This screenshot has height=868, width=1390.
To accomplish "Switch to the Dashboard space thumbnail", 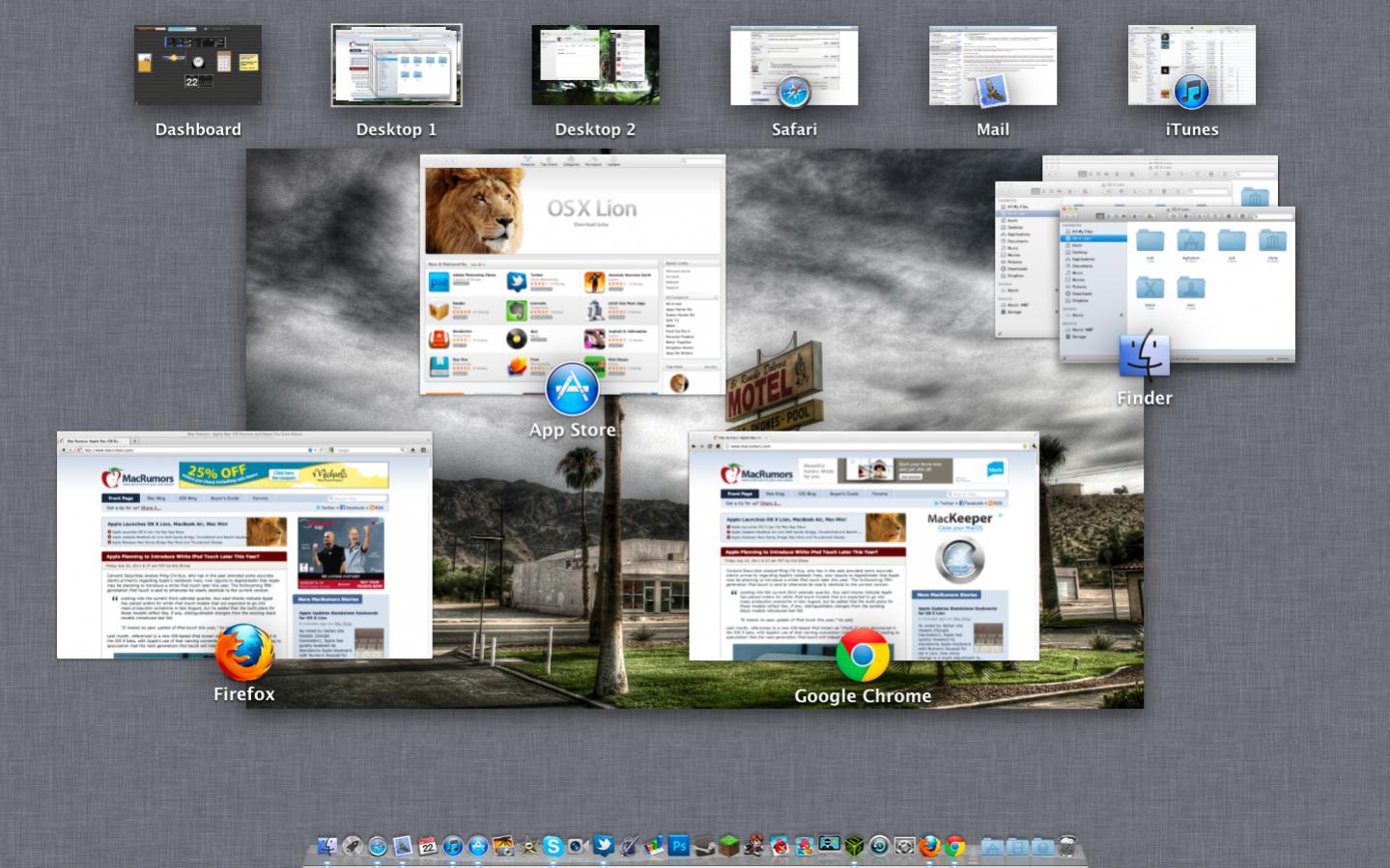I will [x=198, y=65].
